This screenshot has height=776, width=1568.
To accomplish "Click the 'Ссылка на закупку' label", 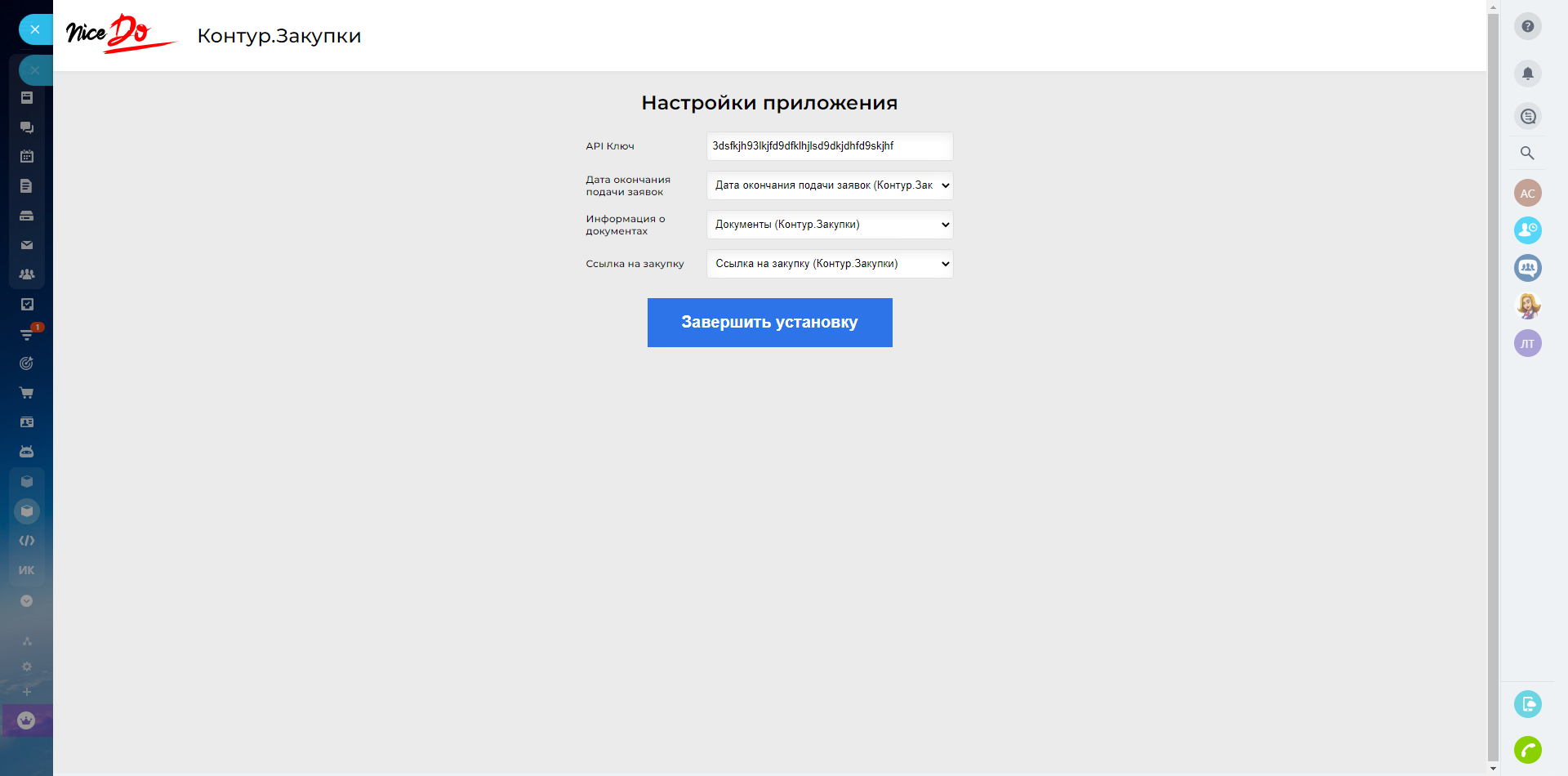I will click(x=635, y=264).
